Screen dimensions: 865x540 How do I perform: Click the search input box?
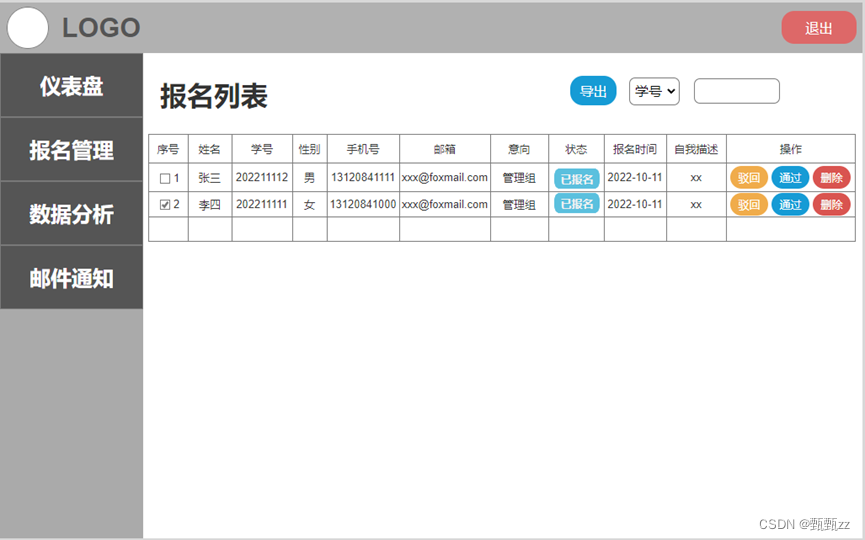click(736, 91)
